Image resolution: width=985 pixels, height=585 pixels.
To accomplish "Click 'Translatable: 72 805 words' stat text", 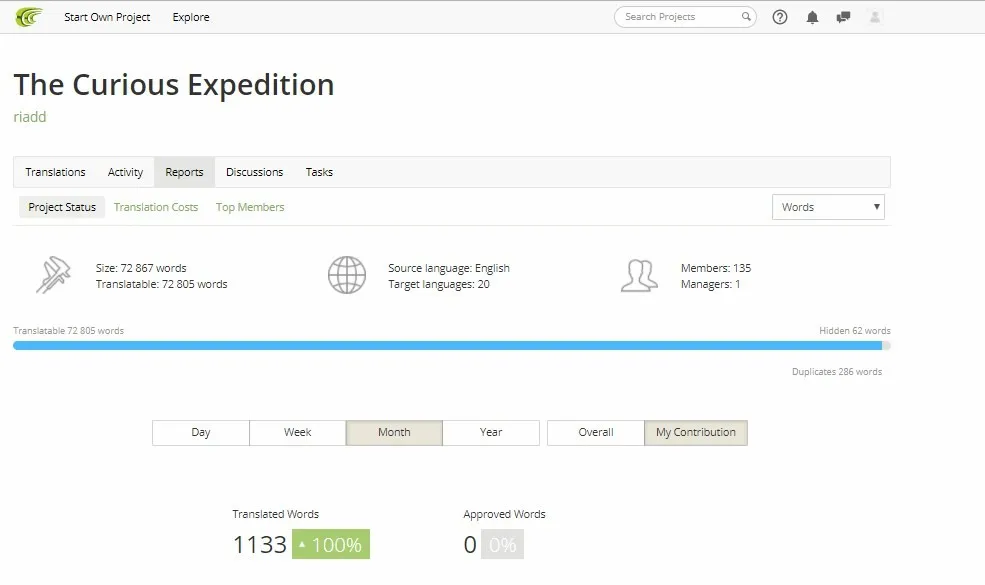I will click(x=161, y=285).
